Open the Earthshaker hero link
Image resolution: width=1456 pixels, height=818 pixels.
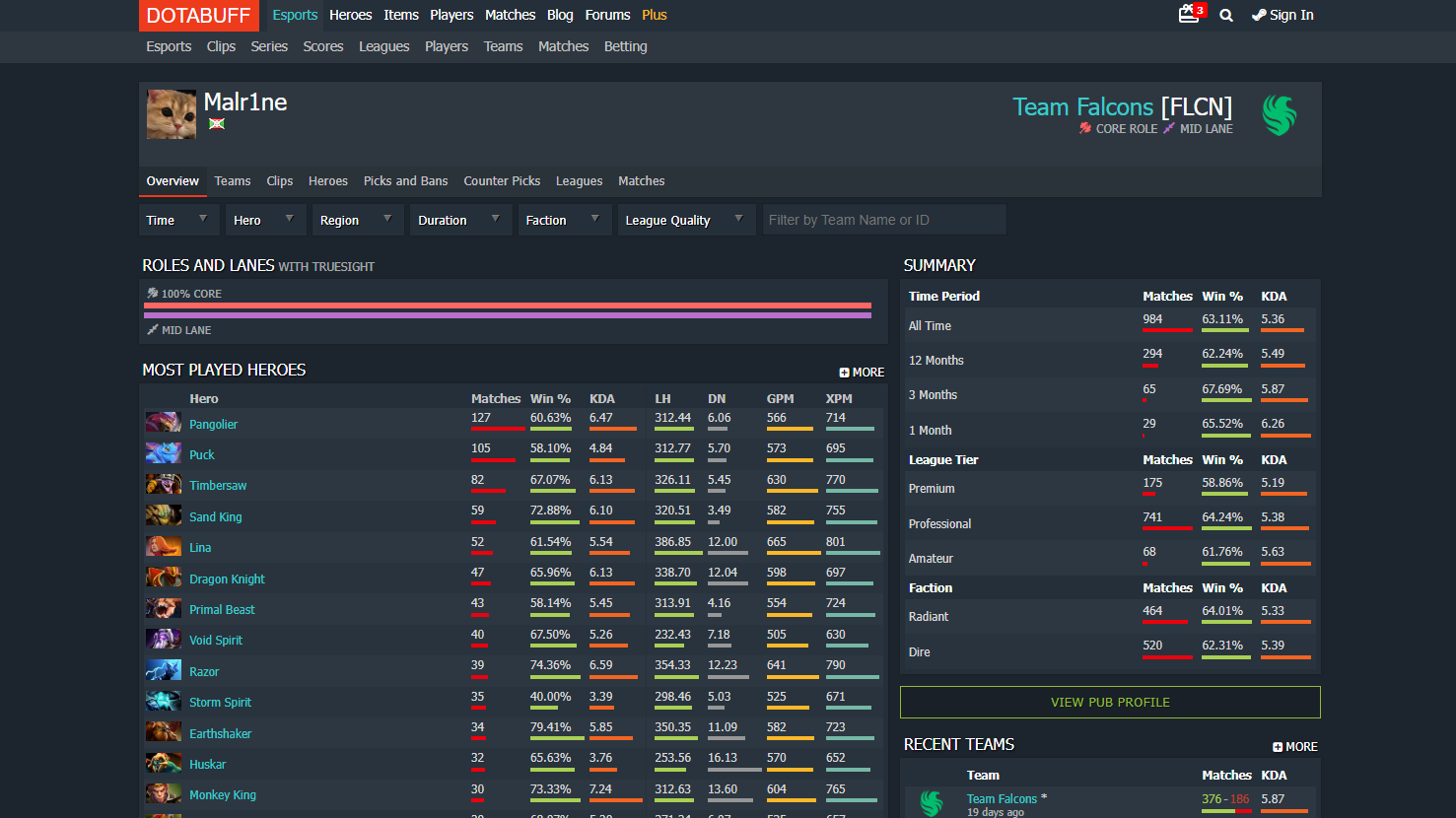point(220,733)
